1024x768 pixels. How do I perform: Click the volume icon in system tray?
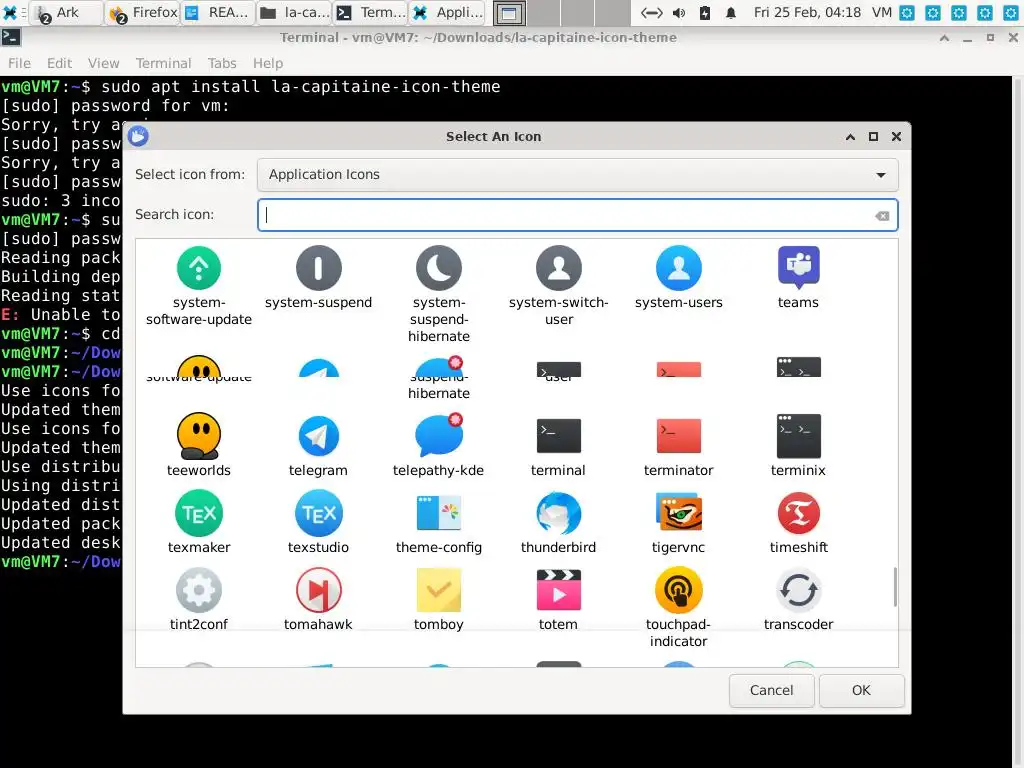pyautogui.click(x=679, y=12)
